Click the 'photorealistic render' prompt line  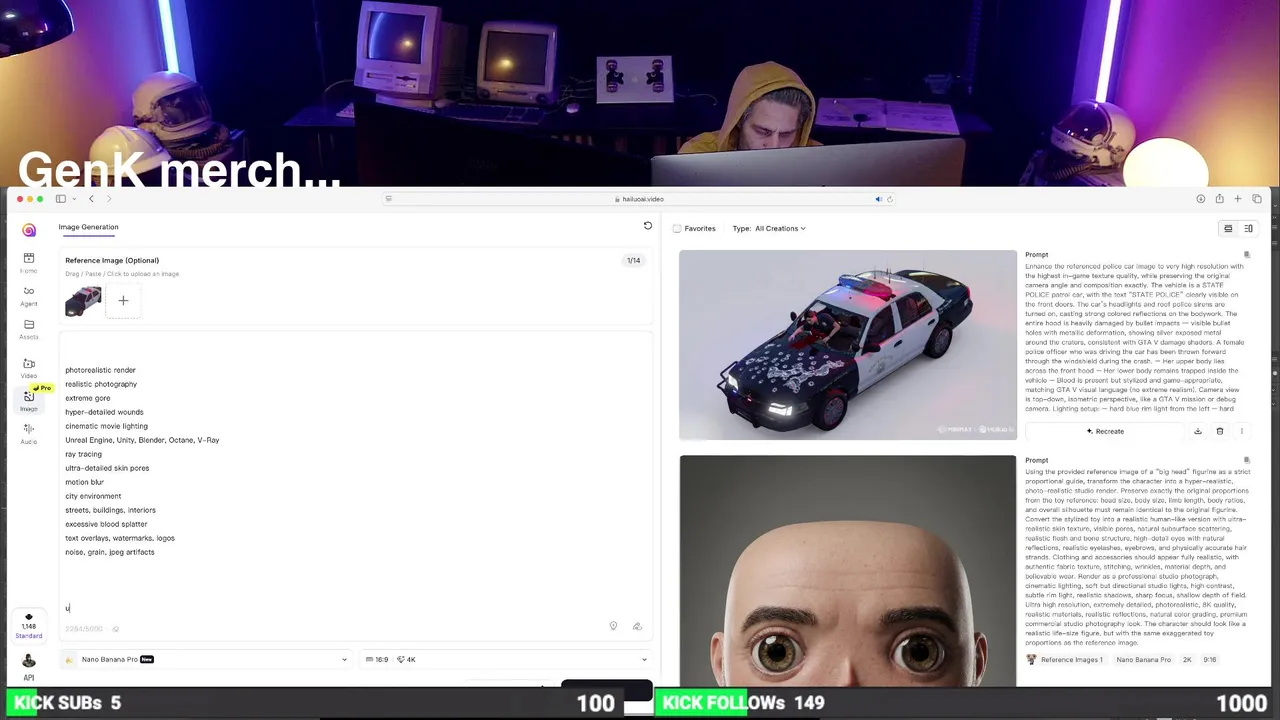click(x=100, y=370)
